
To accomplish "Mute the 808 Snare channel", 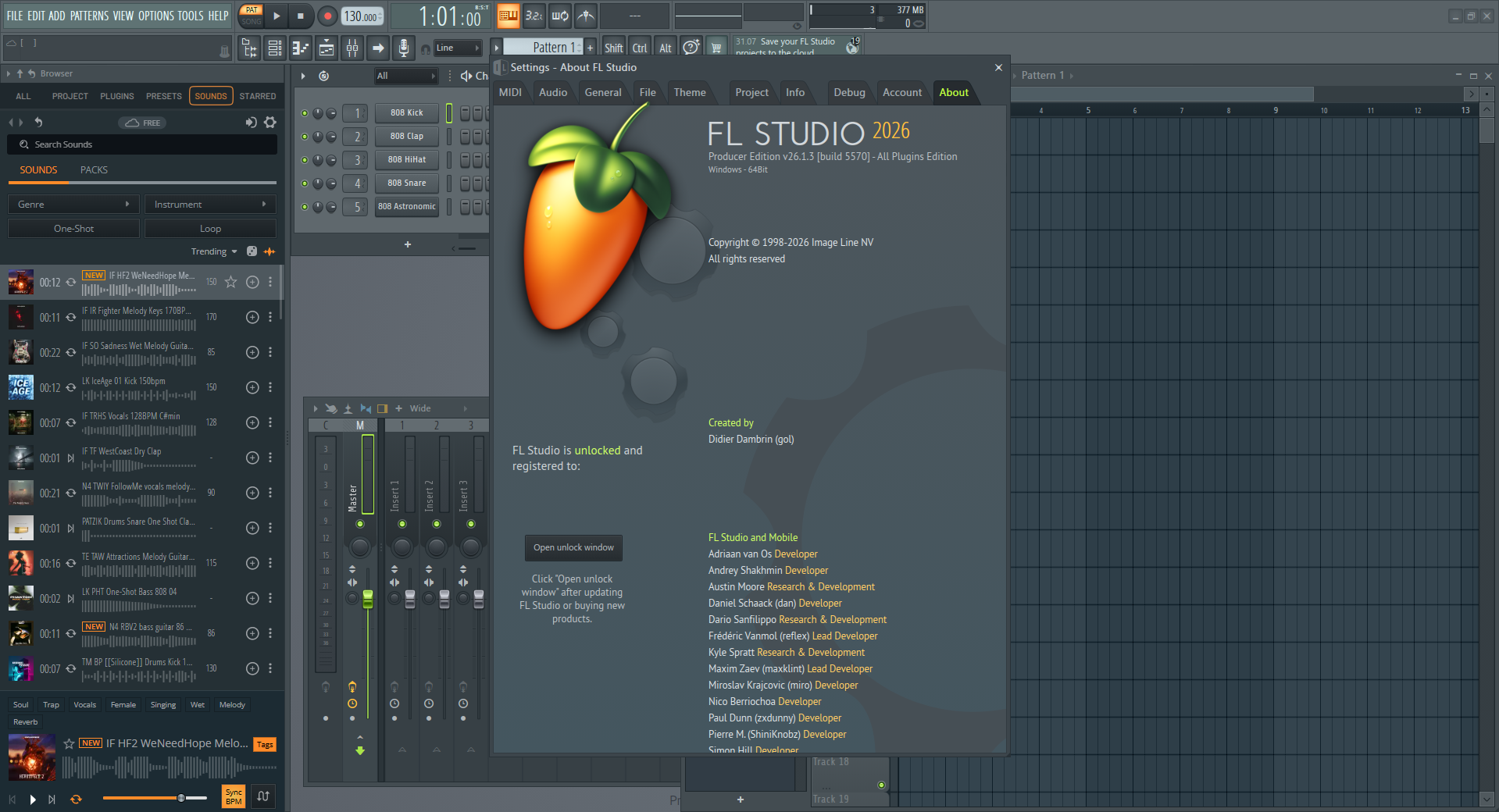I will point(305,183).
